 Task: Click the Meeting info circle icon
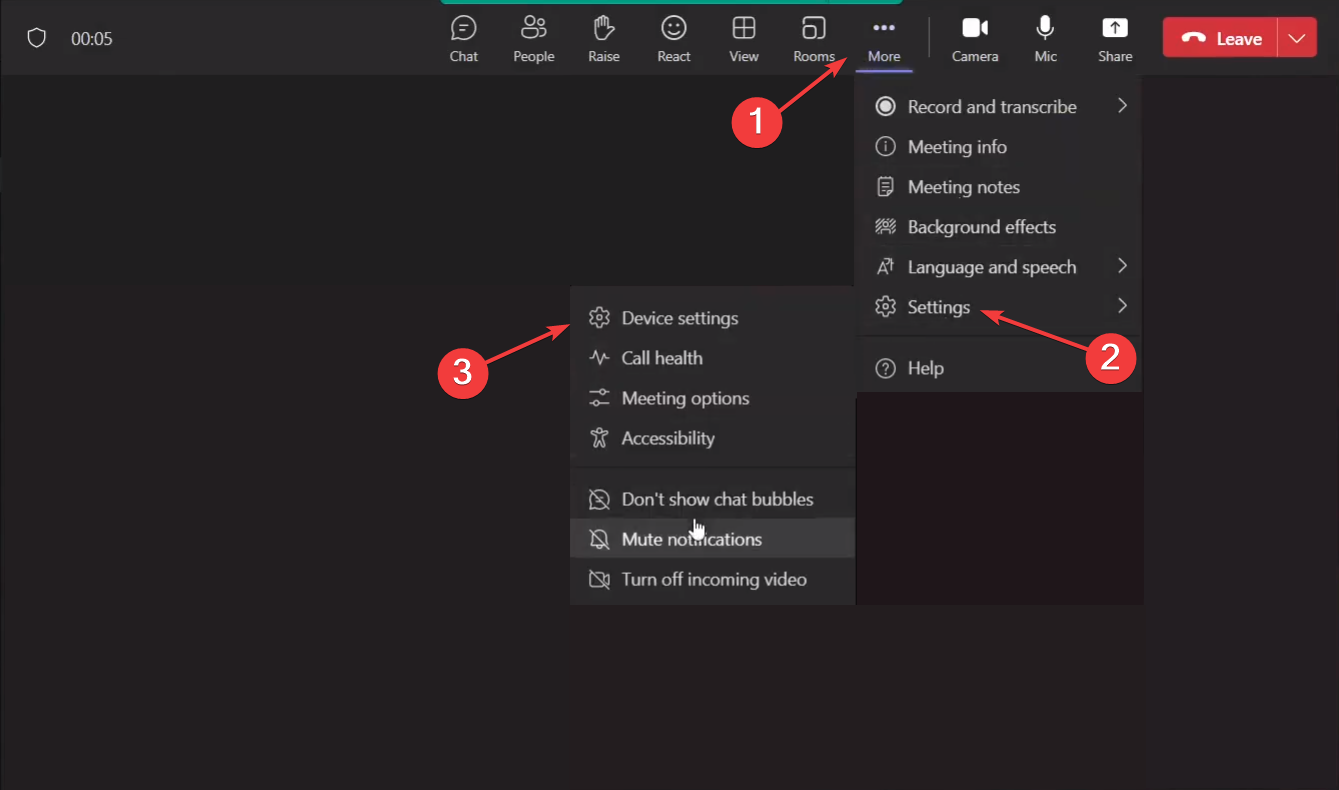885,147
